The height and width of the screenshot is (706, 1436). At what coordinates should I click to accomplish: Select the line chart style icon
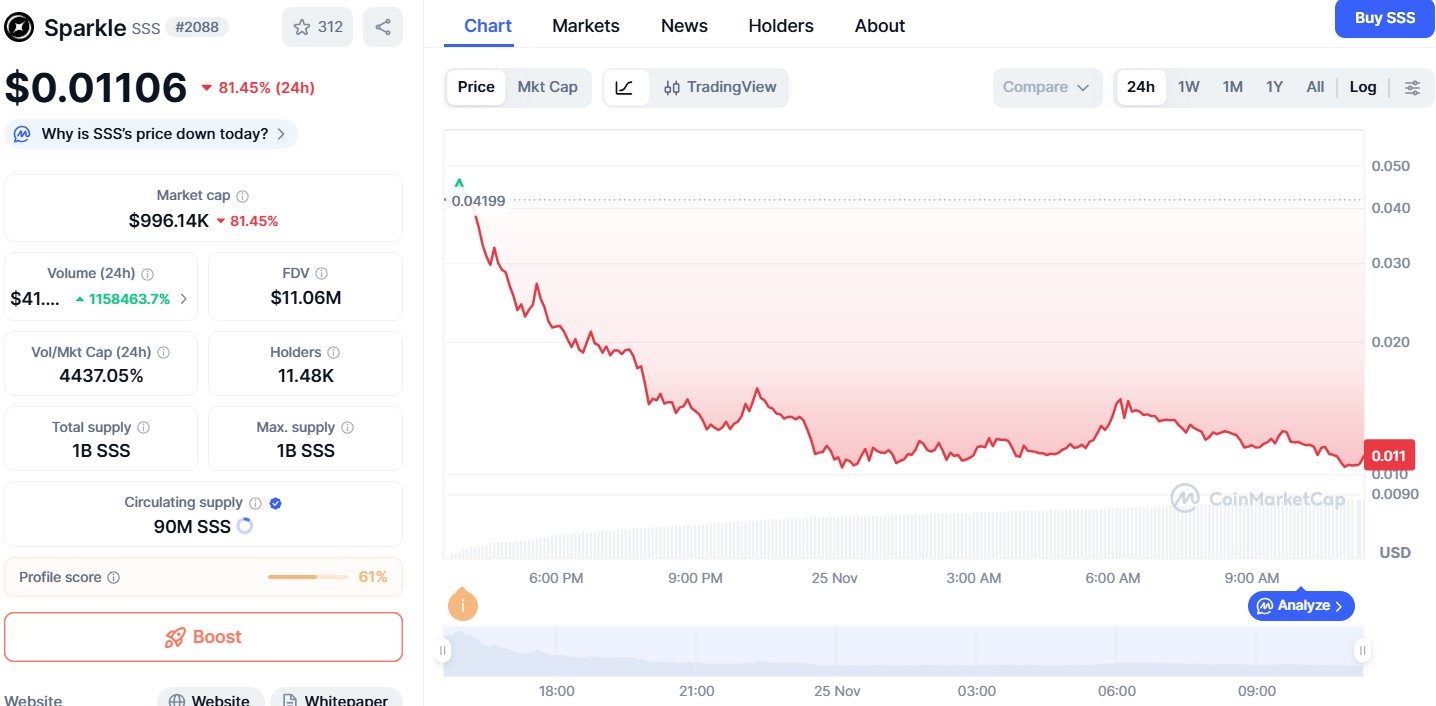click(x=625, y=87)
